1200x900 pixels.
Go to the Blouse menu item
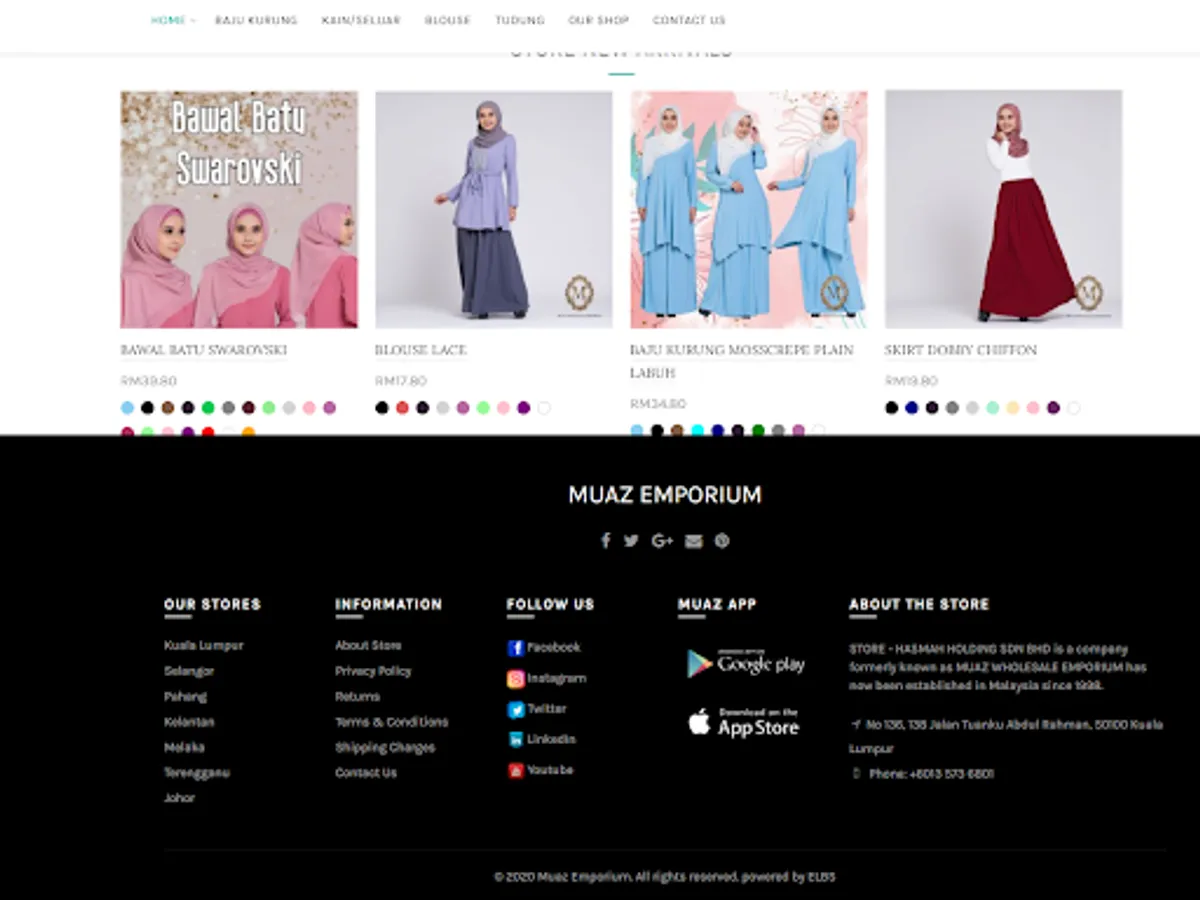point(447,20)
